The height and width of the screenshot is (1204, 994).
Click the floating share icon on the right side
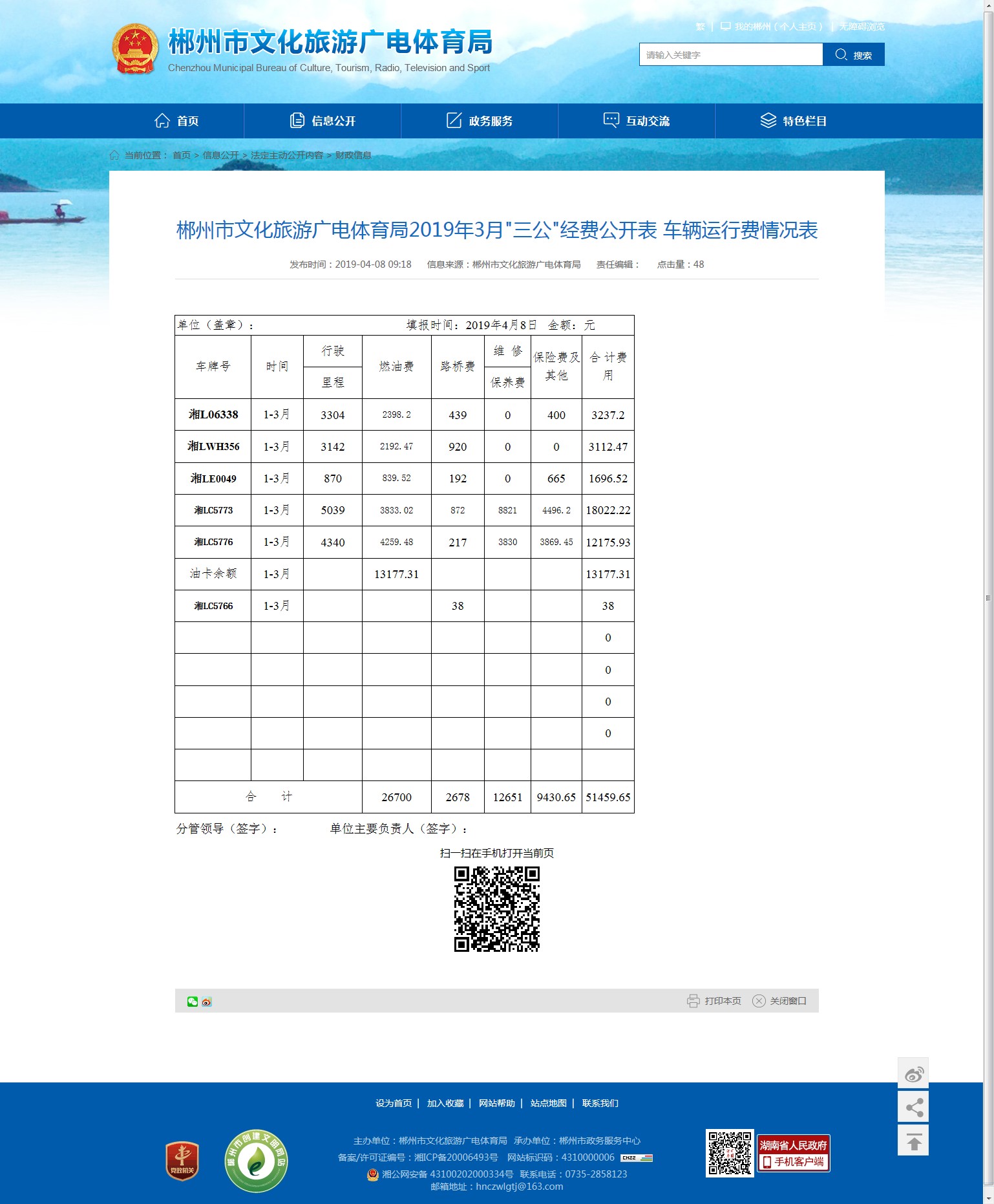tap(913, 1107)
